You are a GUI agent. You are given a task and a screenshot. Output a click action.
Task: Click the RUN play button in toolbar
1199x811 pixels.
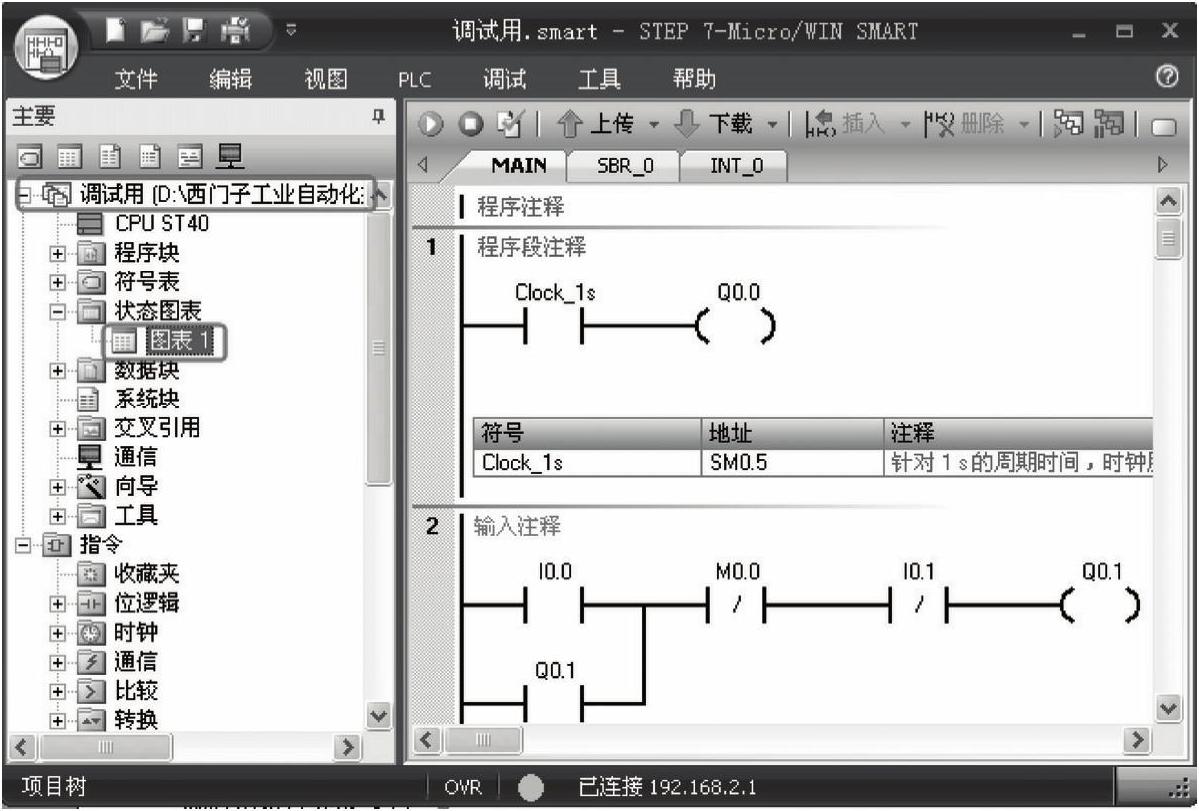click(x=431, y=125)
